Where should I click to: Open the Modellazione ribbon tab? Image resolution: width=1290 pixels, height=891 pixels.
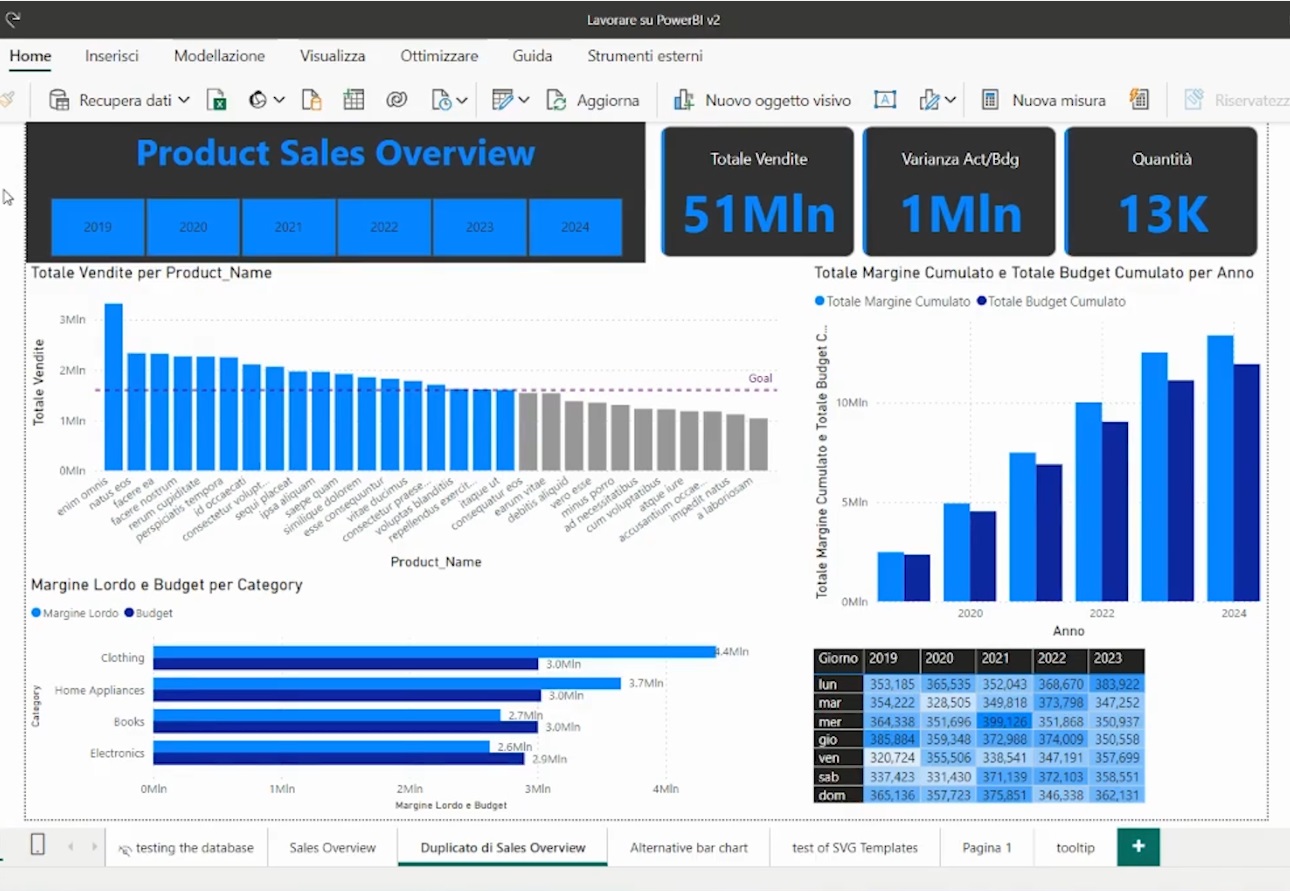(219, 56)
